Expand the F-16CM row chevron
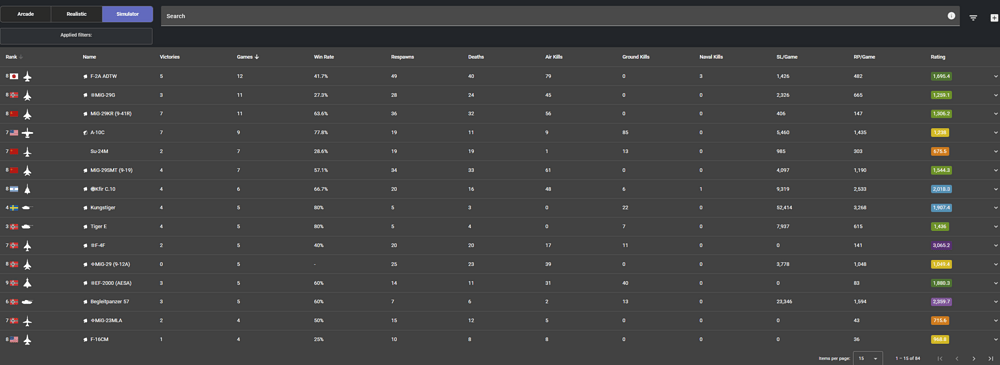1000x365 pixels. [996, 339]
